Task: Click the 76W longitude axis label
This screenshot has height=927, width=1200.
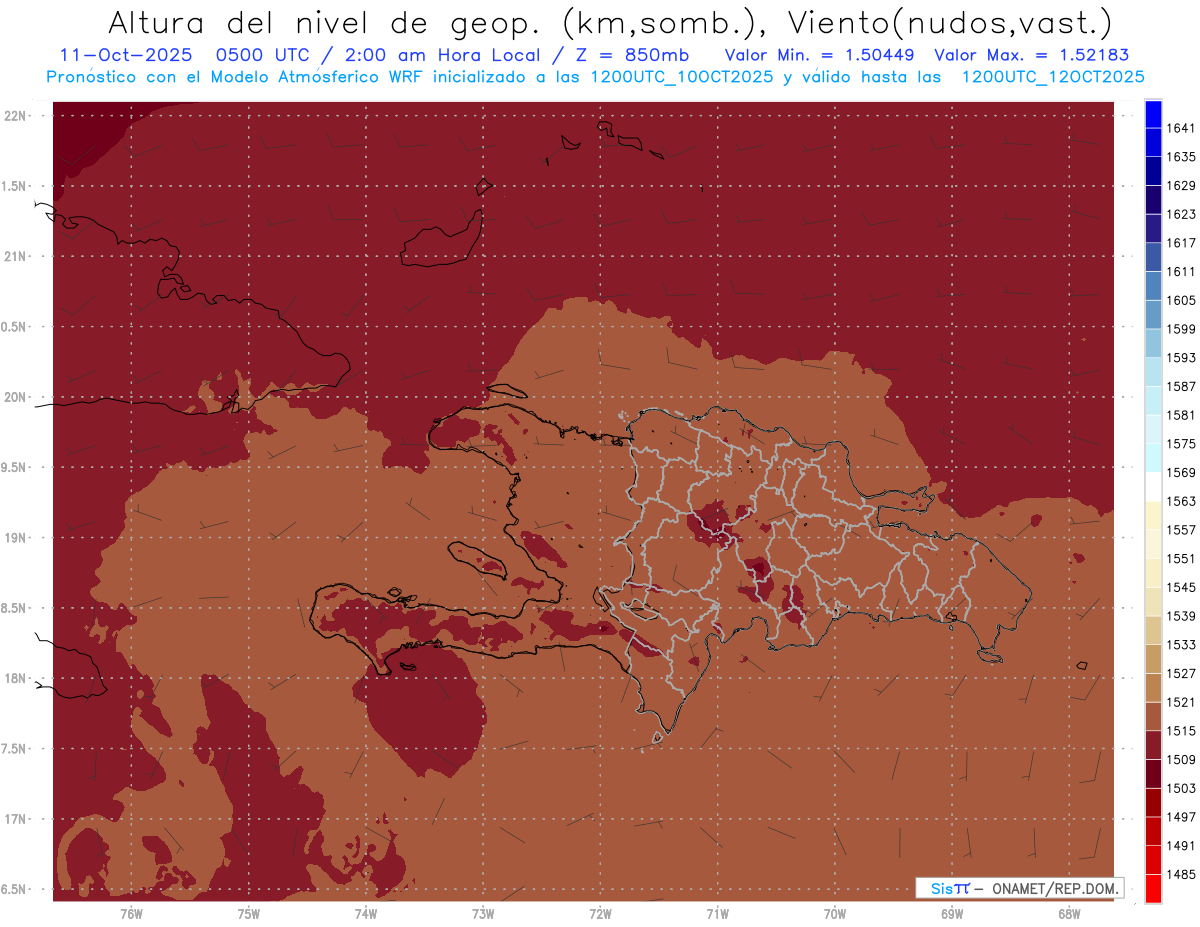Action: pos(131,913)
